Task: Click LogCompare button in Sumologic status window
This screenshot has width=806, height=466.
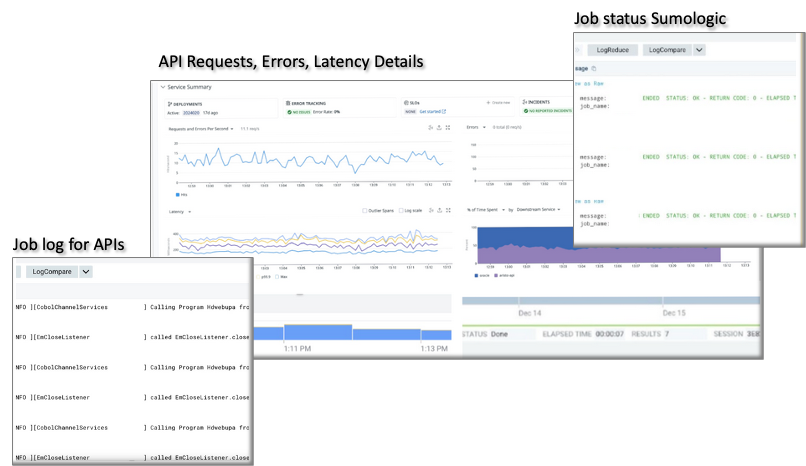Action: [x=667, y=50]
